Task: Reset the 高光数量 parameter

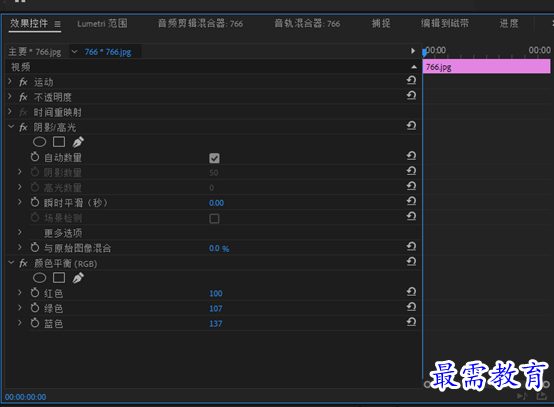Action: (x=411, y=186)
